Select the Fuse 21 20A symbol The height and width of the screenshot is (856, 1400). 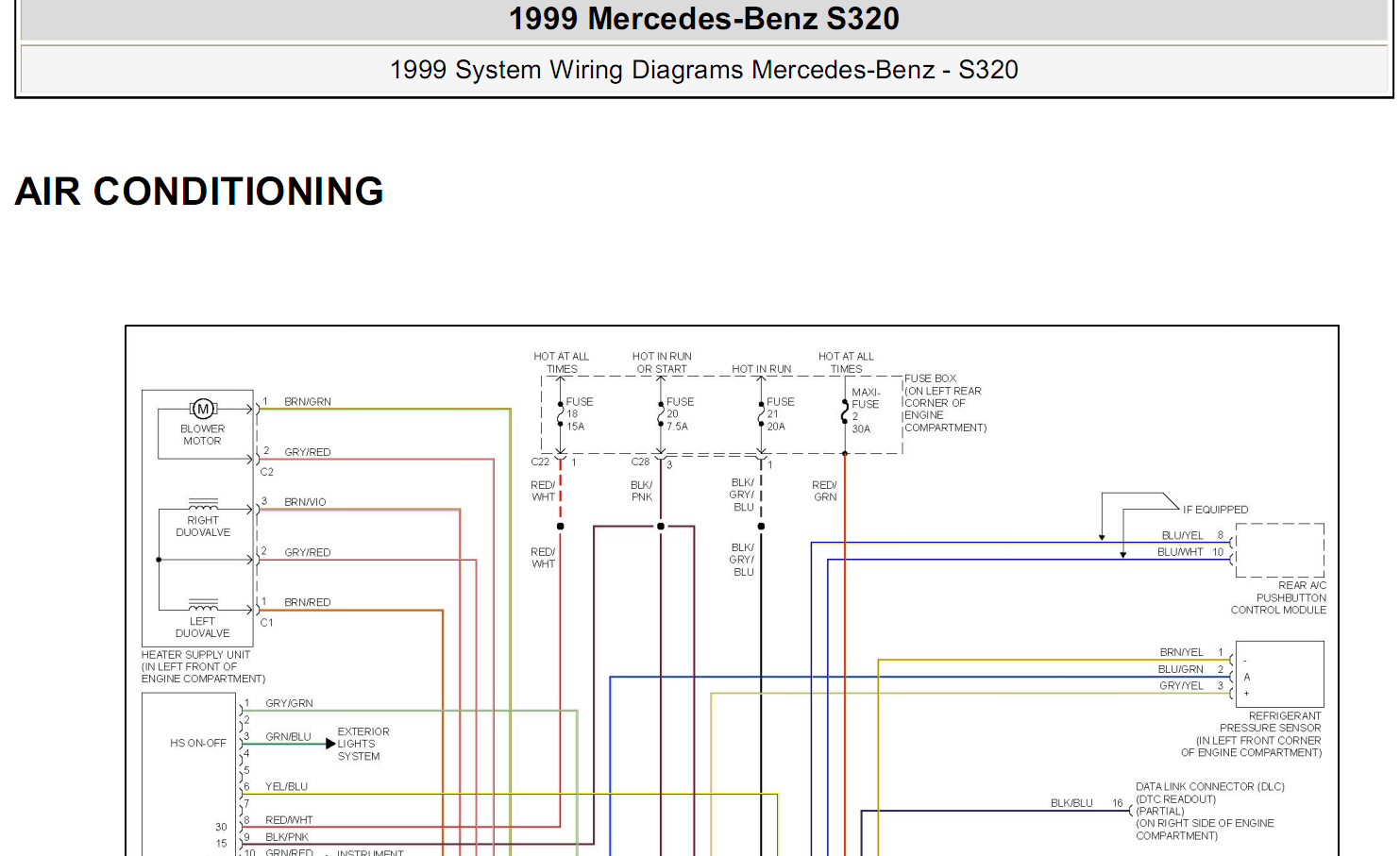coord(761,414)
